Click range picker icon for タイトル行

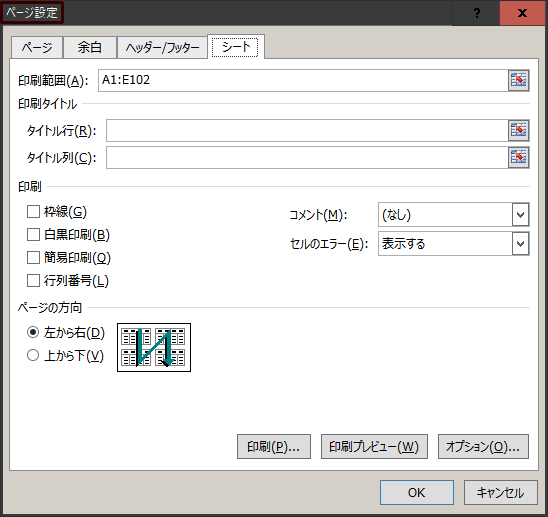point(518,130)
